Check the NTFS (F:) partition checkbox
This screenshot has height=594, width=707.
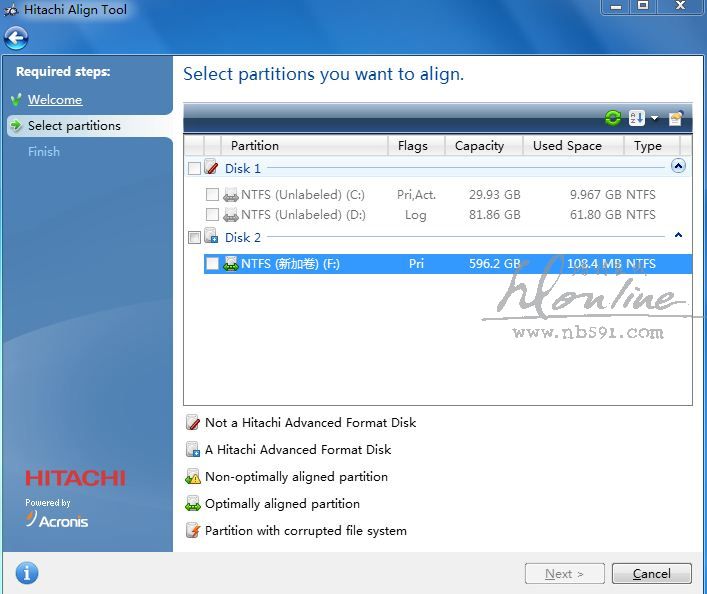(212, 263)
